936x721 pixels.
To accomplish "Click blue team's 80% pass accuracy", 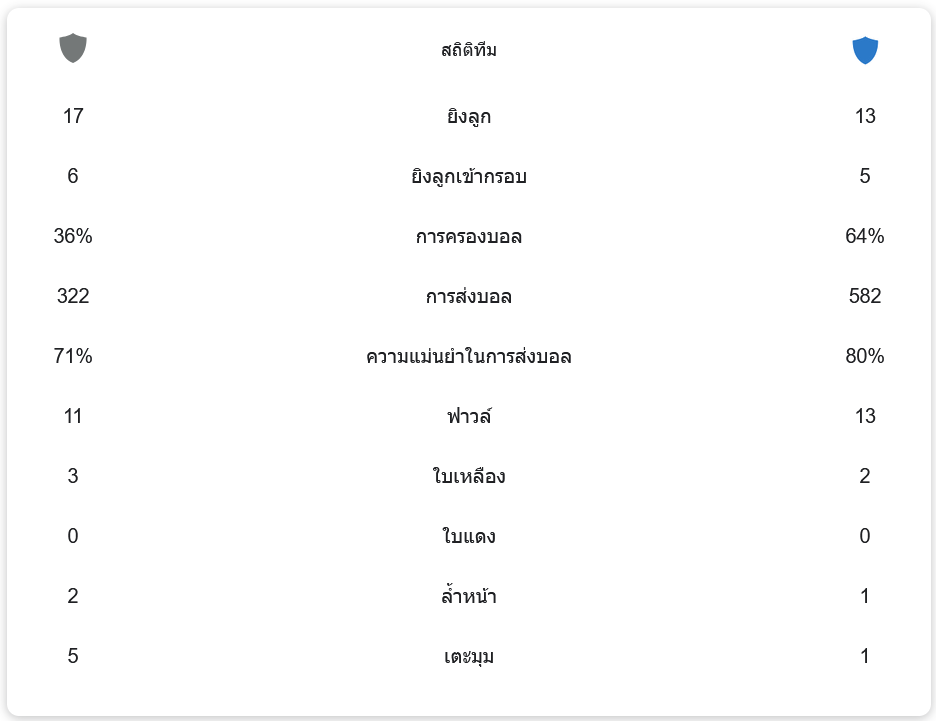I will [864, 356].
